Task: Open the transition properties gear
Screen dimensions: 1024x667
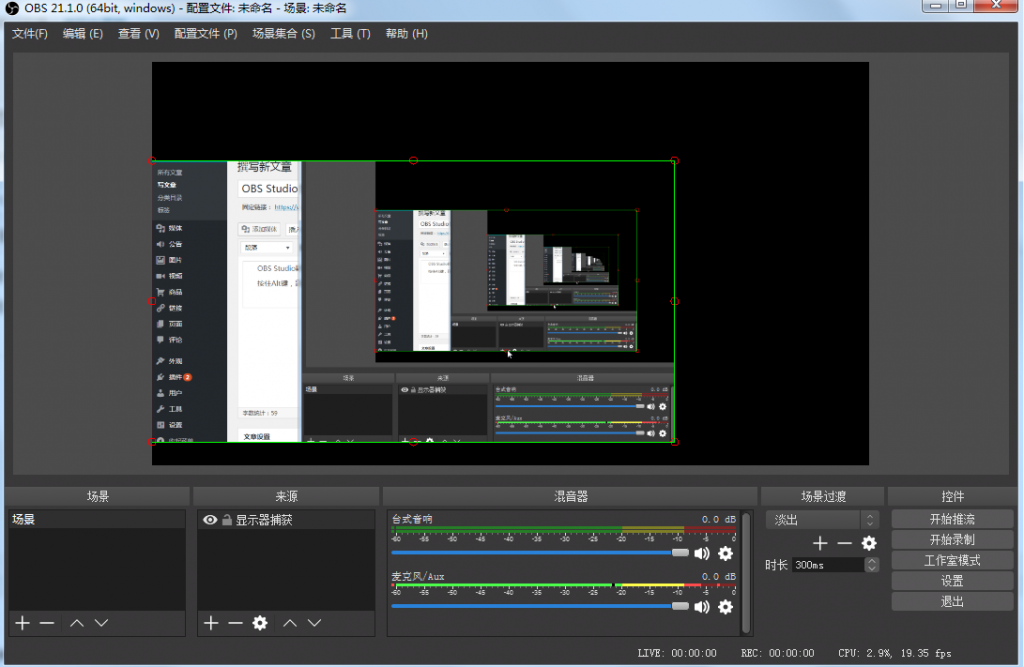Action: (869, 544)
